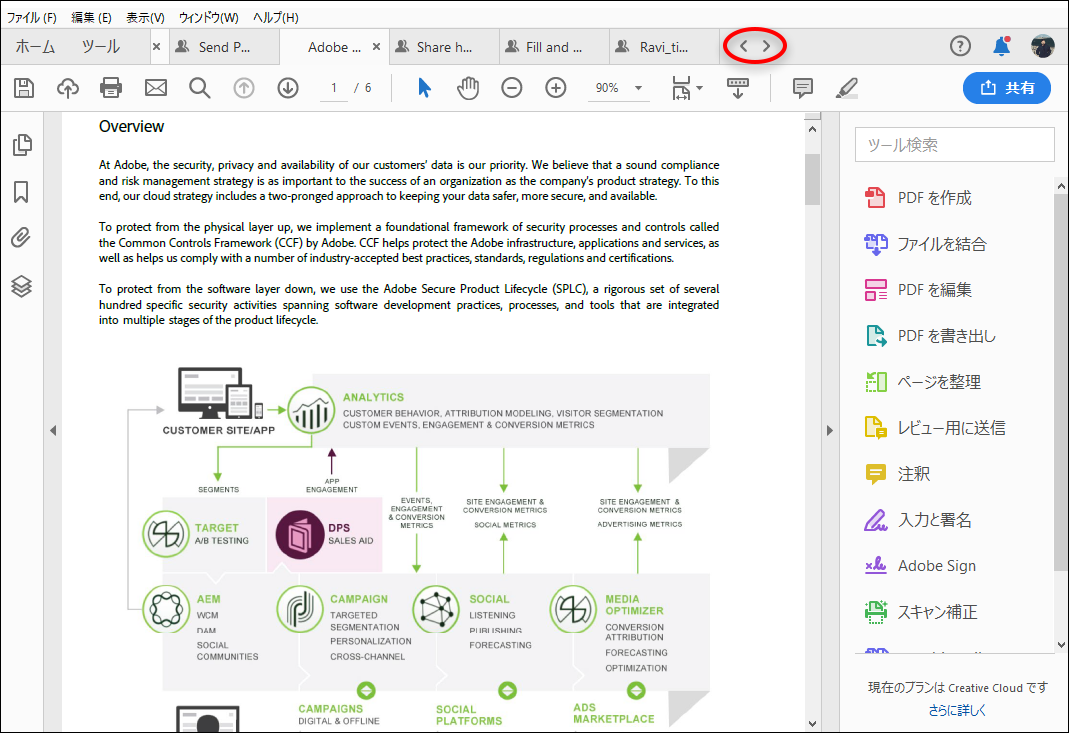
Task: Select the ページを整理 tool
Action: (x=923, y=382)
